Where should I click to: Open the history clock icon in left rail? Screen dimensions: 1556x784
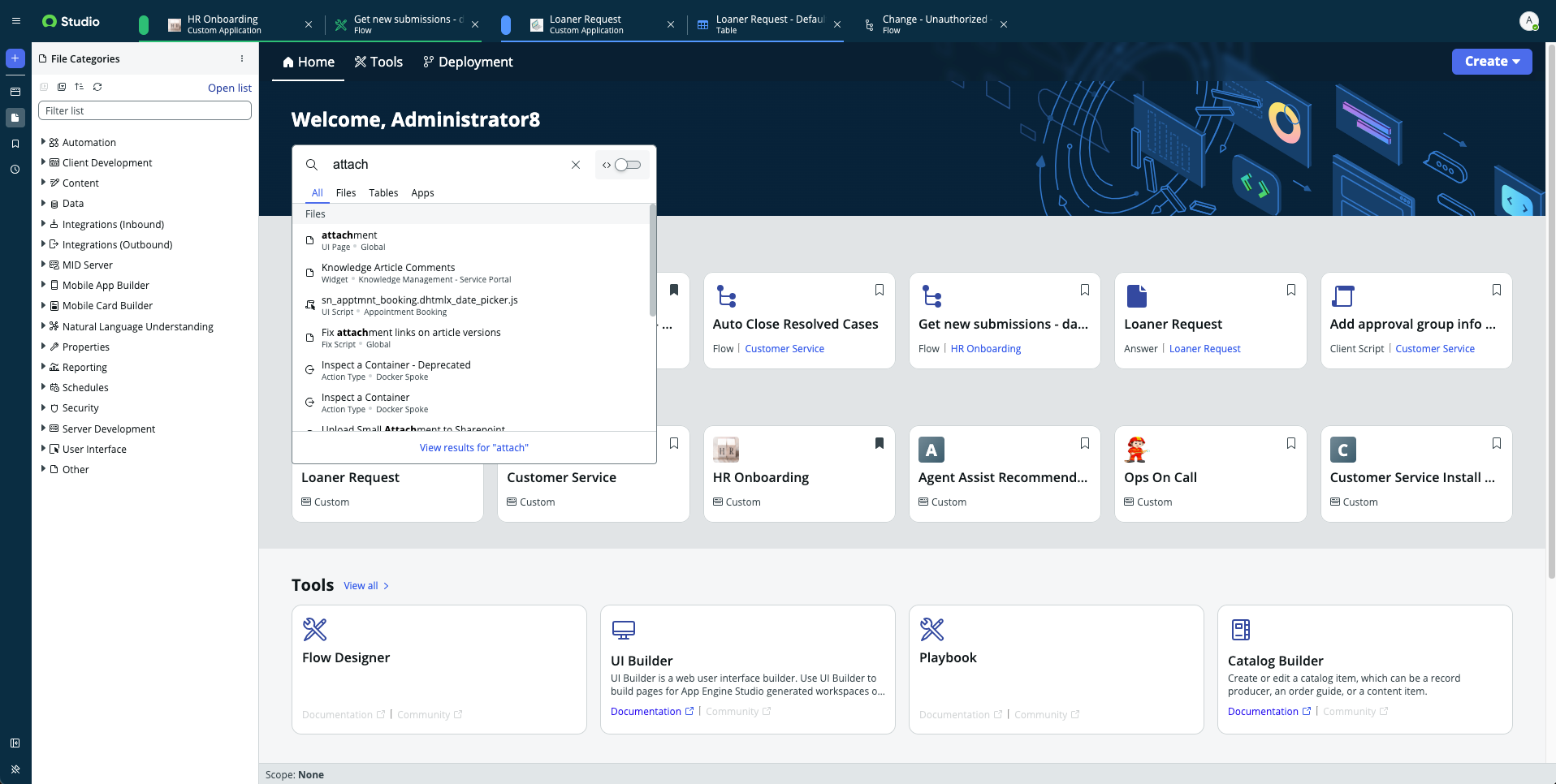point(15,170)
